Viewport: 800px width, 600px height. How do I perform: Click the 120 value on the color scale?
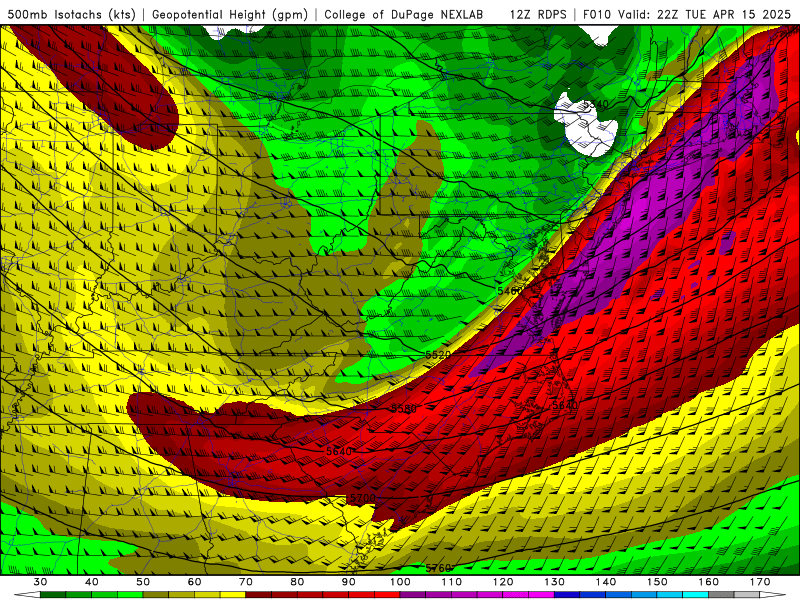coord(503,582)
